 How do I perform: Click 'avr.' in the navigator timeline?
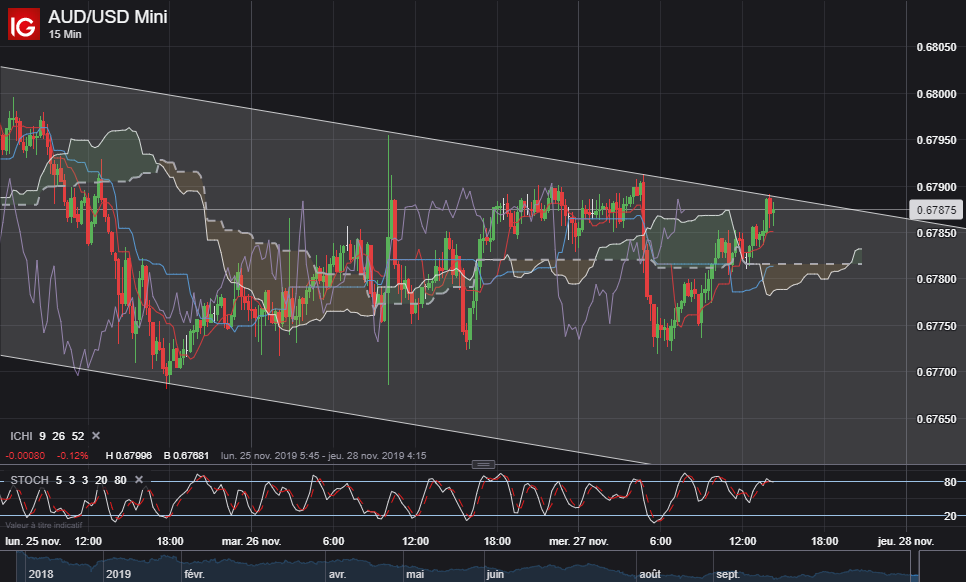coord(337,574)
